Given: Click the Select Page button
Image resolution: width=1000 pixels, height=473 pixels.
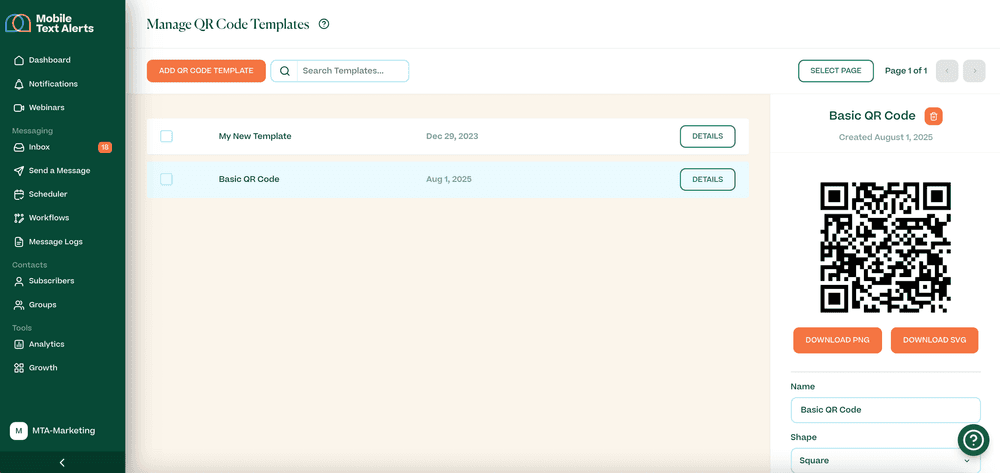Looking at the screenshot, I should coord(835,71).
